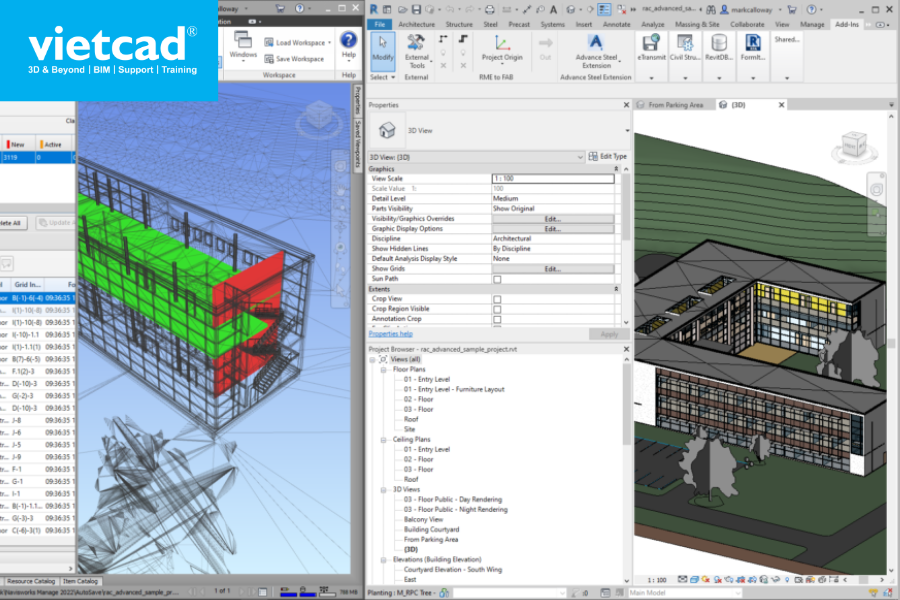Image resolution: width=900 pixels, height=600 pixels.
Task: Open worksets icon in Revit status bar
Action: [x=444, y=593]
